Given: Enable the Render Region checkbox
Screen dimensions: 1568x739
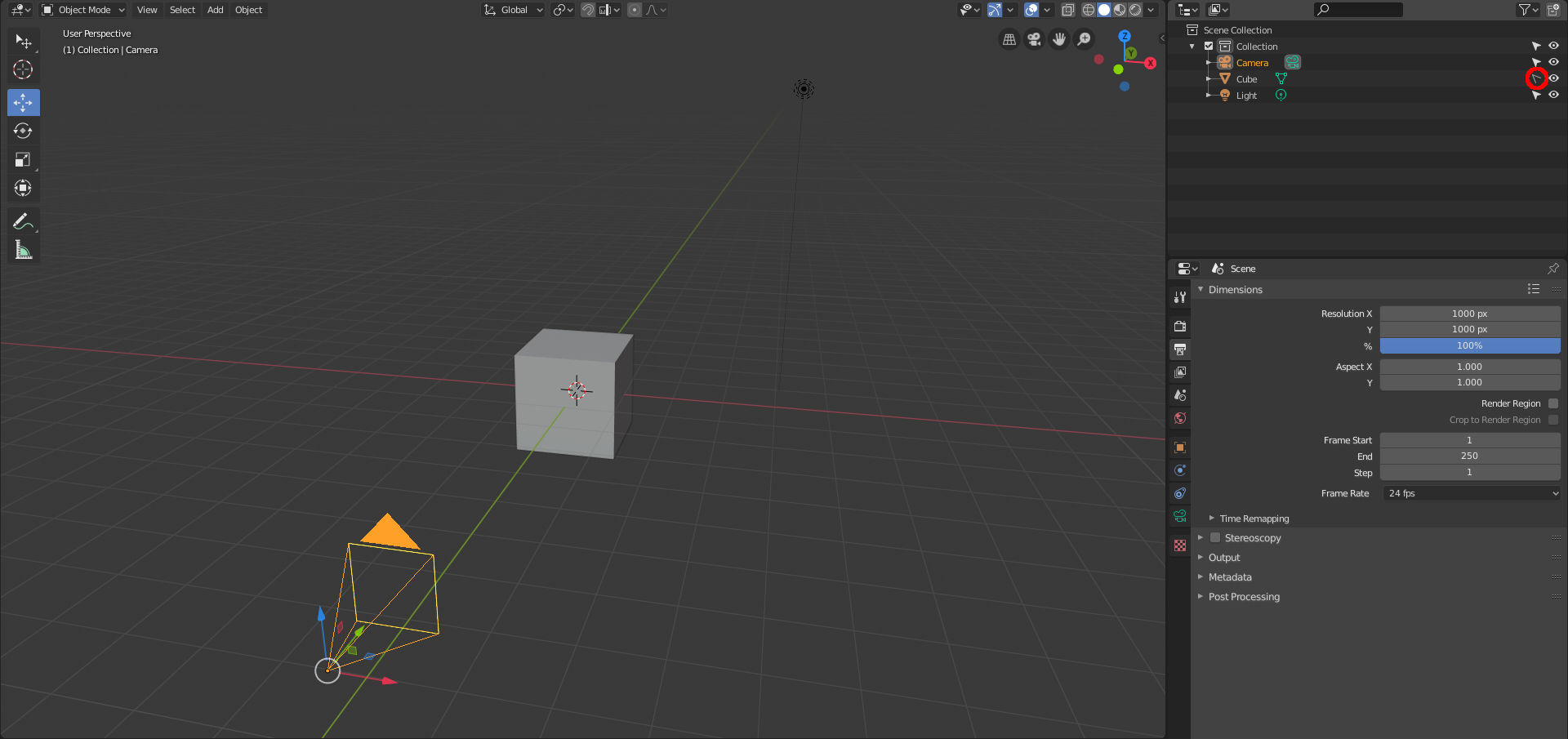Looking at the screenshot, I should pos(1554,403).
